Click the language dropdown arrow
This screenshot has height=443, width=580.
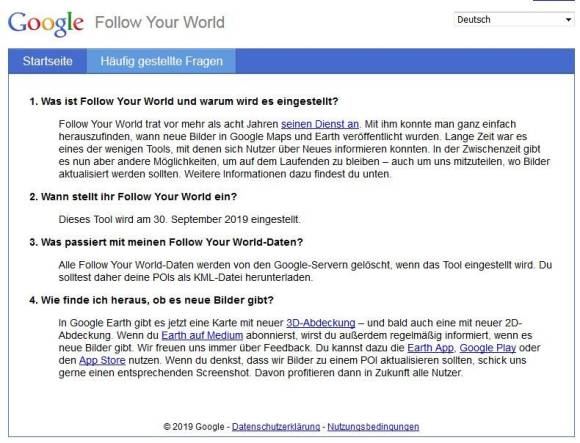[x=568, y=20]
